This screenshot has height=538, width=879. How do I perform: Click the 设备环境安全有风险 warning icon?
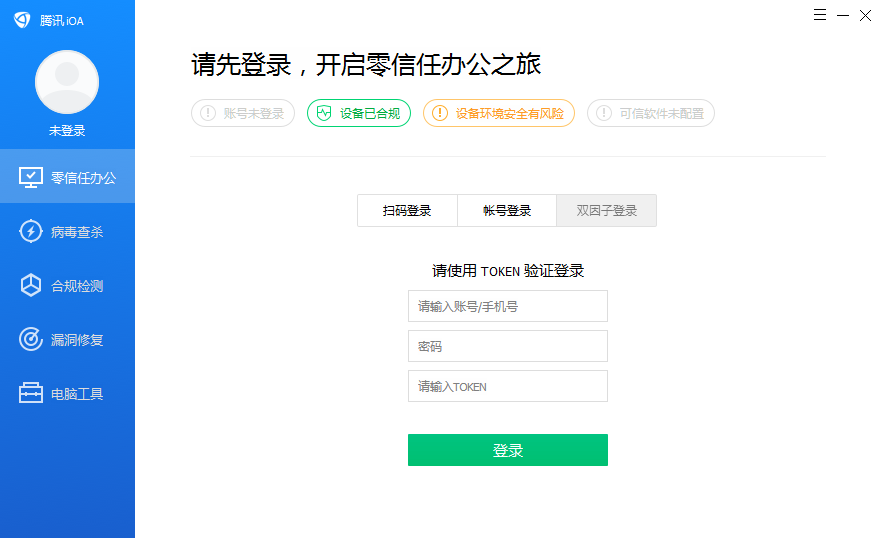click(440, 113)
